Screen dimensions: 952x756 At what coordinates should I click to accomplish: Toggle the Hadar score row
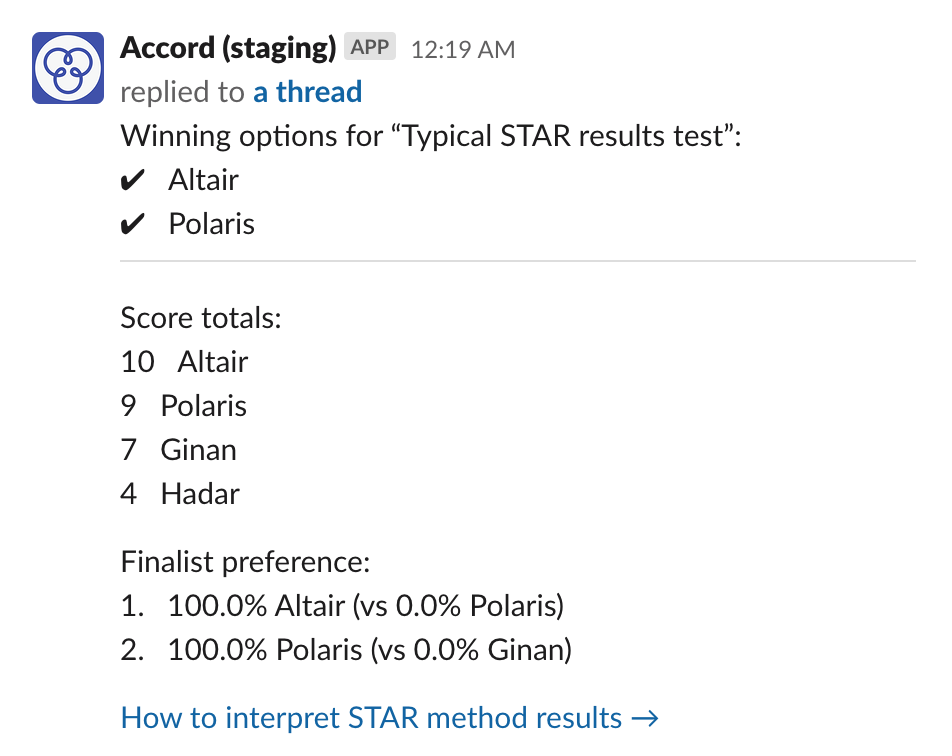point(180,493)
